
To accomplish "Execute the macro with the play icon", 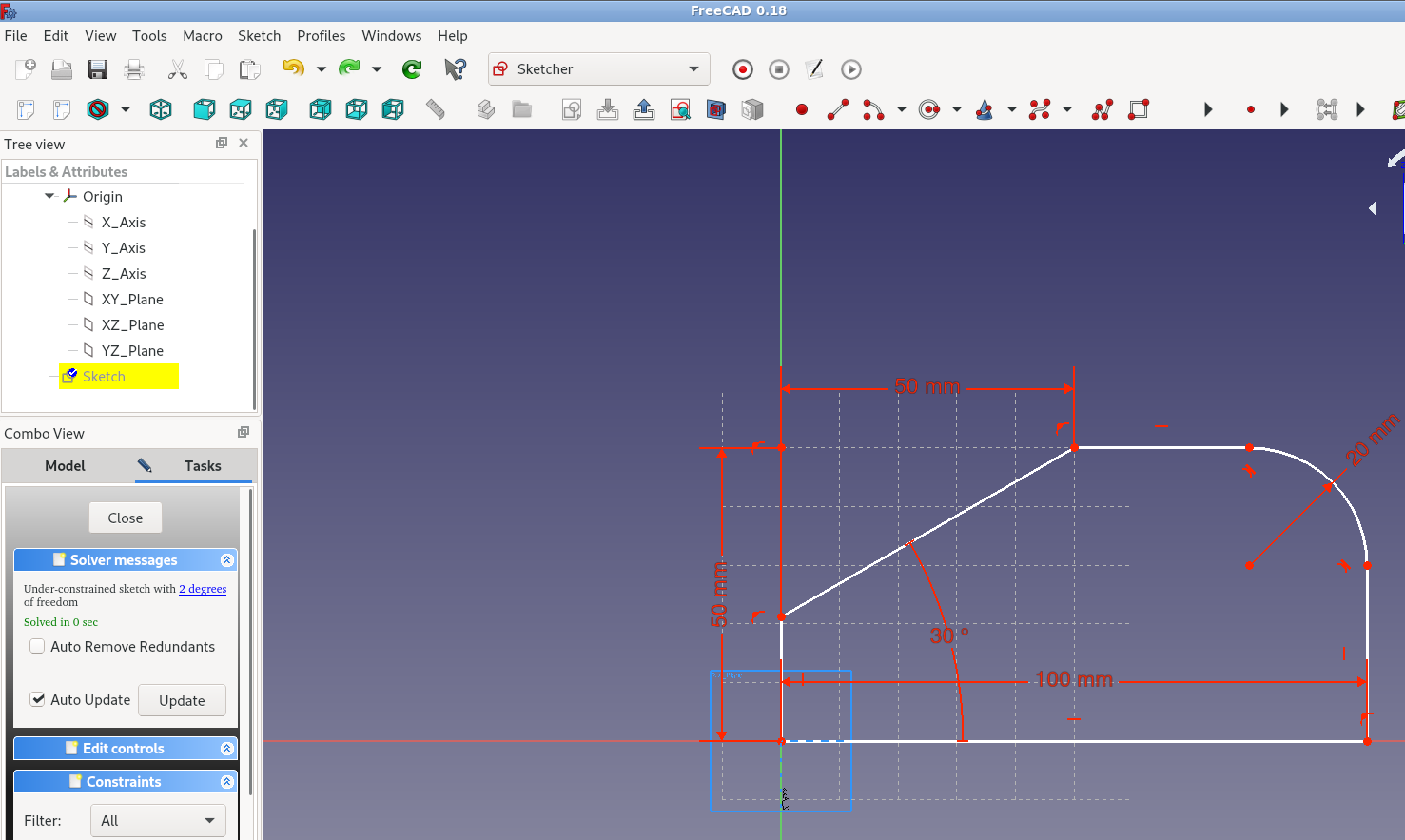I will tap(851, 69).
